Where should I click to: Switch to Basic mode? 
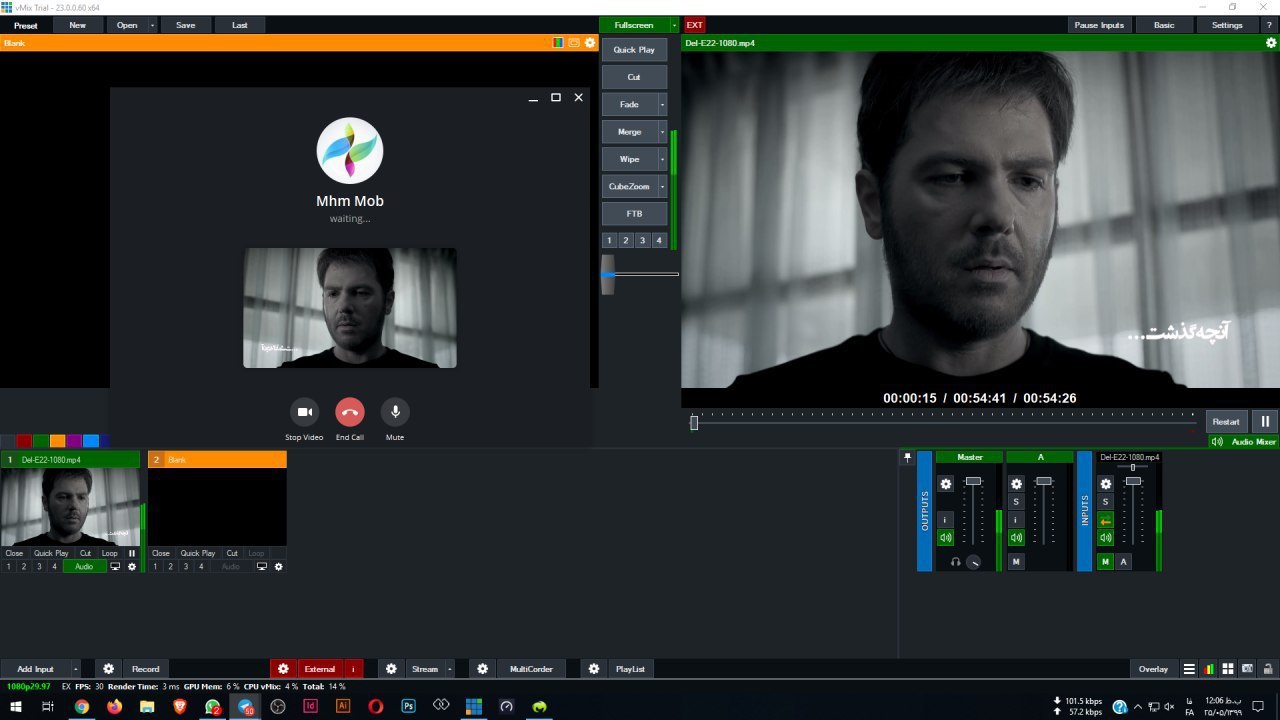(x=1164, y=25)
